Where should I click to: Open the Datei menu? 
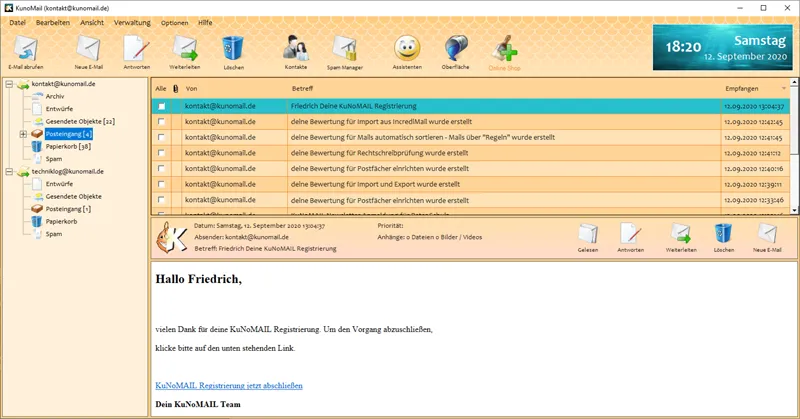point(17,22)
